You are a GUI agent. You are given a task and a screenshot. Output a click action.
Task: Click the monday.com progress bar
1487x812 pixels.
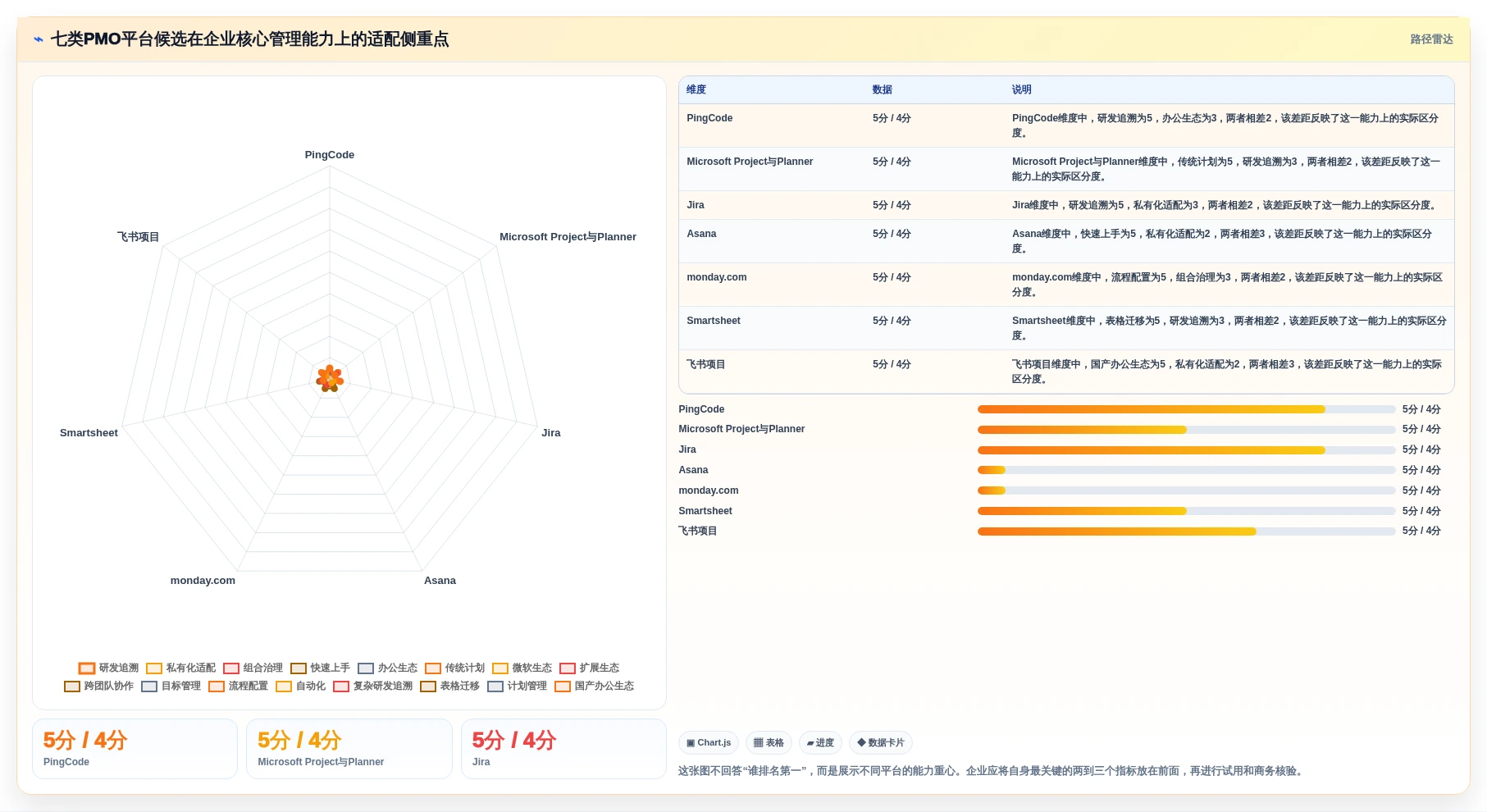tap(1186, 490)
